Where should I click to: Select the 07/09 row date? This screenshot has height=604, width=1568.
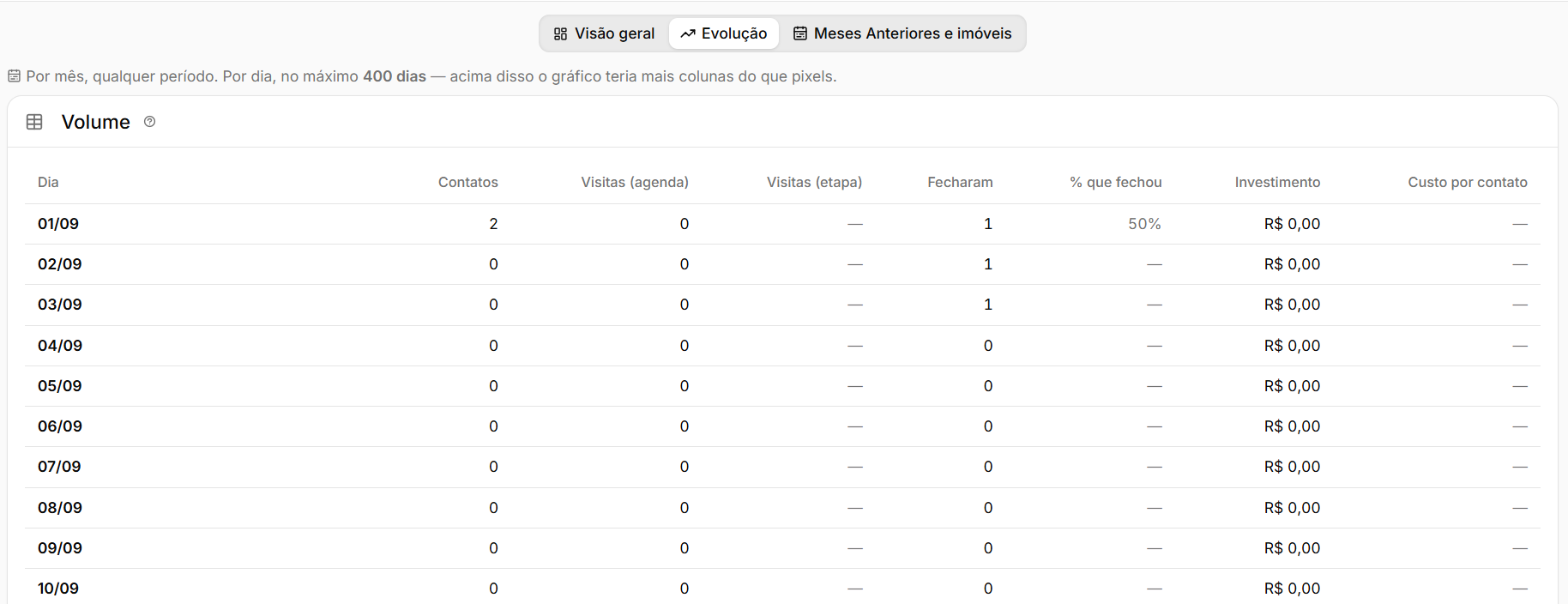coord(59,467)
